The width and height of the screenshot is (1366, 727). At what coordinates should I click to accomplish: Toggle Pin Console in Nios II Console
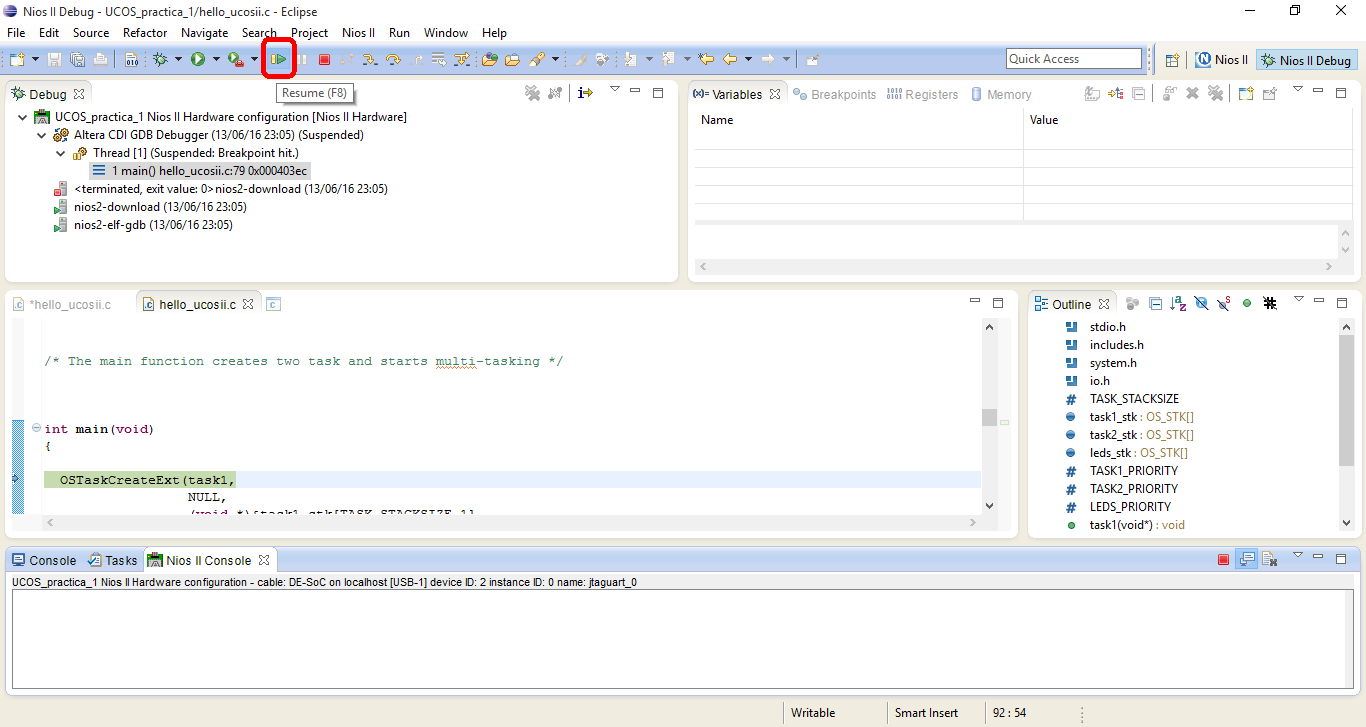pyautogui.click(x=1246, y=559)
